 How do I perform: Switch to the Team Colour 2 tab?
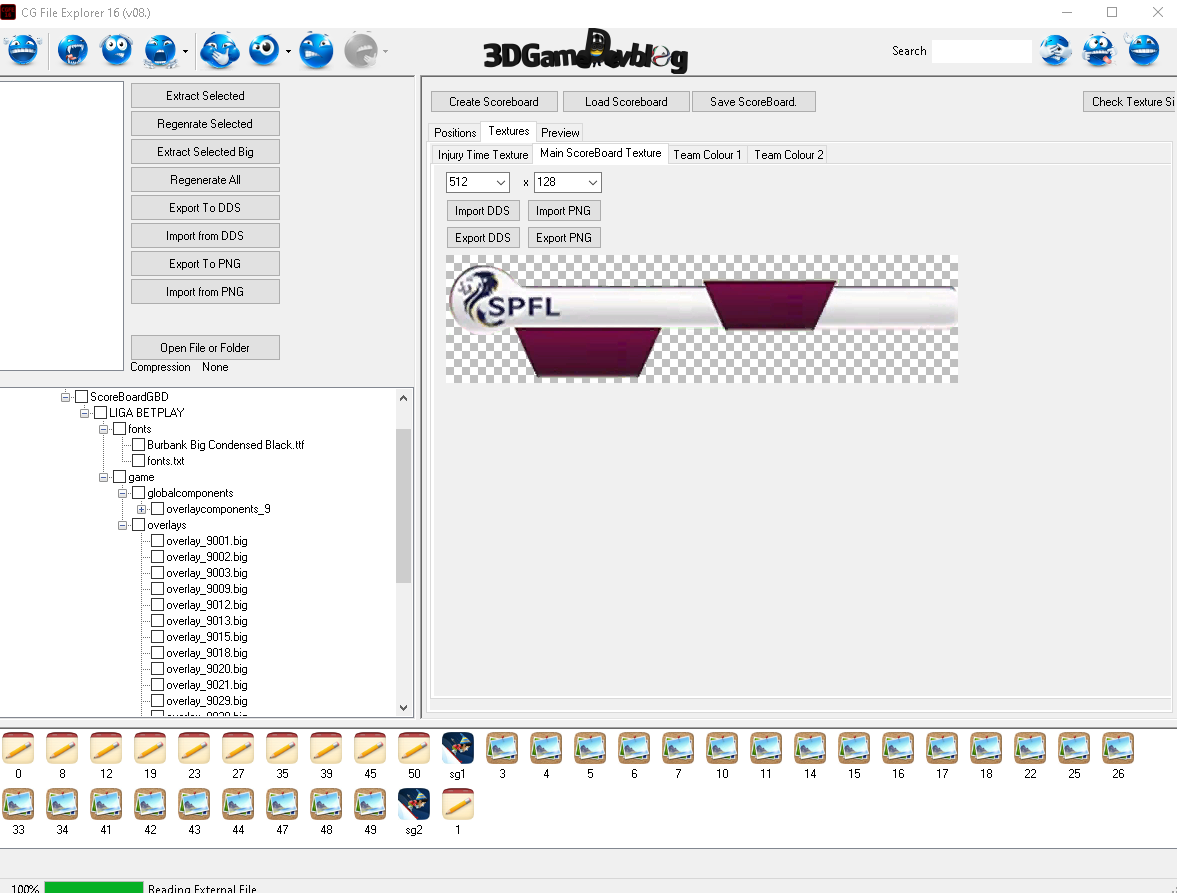[x=788, y=155]
